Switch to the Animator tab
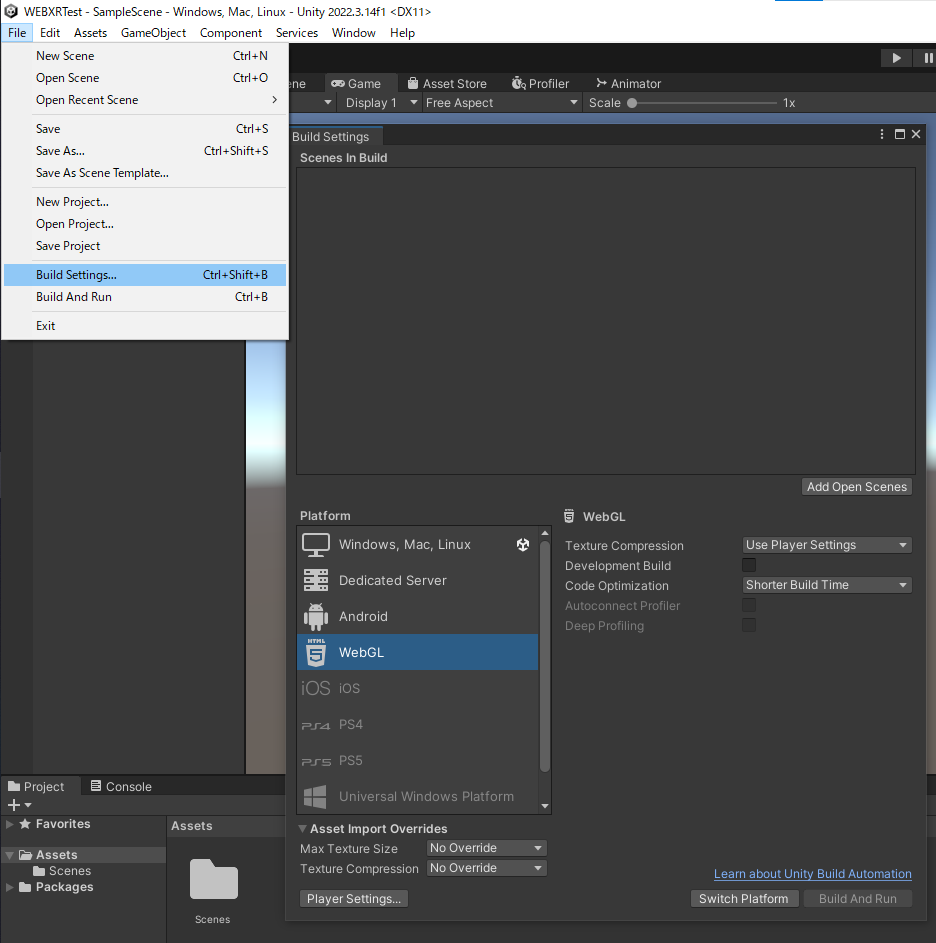Image resolution: width=936 pixels, height=943 pixels. pos(628,84)
